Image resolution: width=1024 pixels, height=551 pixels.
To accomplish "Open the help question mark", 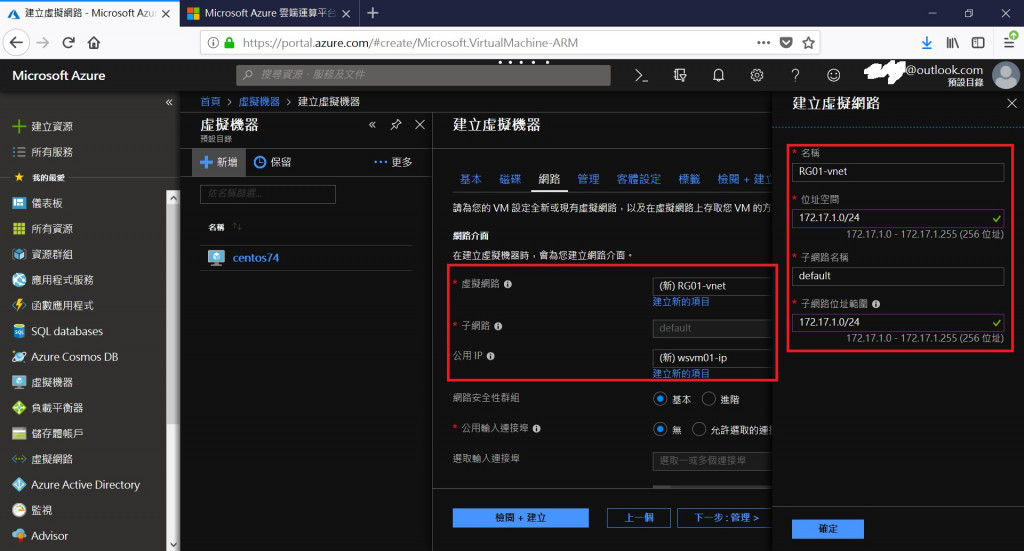I will point(795,76).
